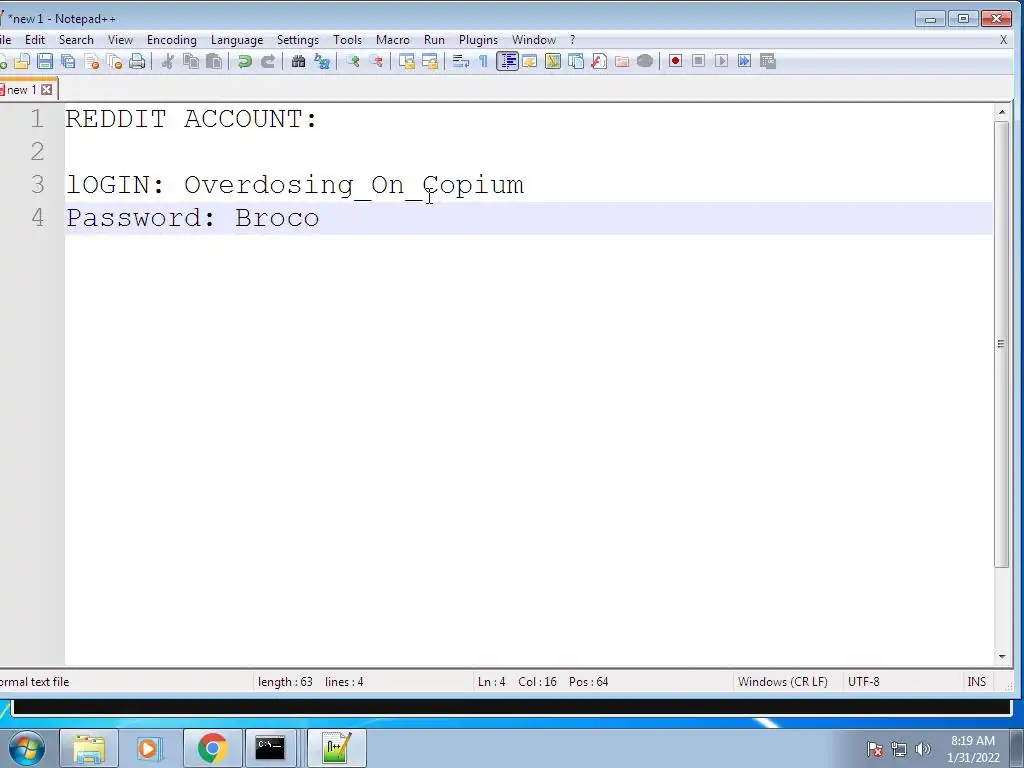Viewport: 1024px width, 768px height.
Task: Open the Plugins menu
Action: (478, 40)
